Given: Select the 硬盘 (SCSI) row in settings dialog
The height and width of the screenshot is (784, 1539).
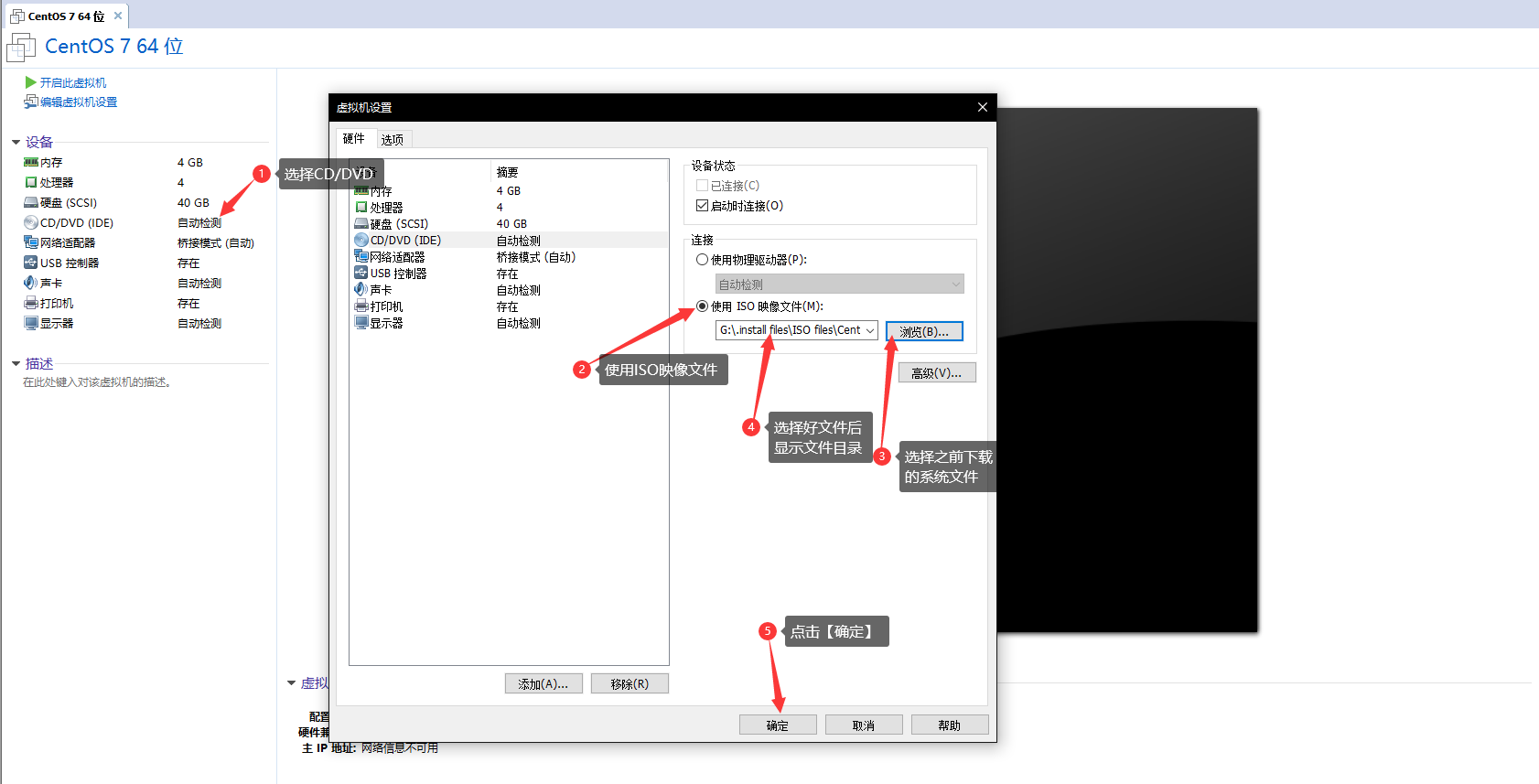Looking at the screenshot, I should pyautogui.click(x=509, y=224).
